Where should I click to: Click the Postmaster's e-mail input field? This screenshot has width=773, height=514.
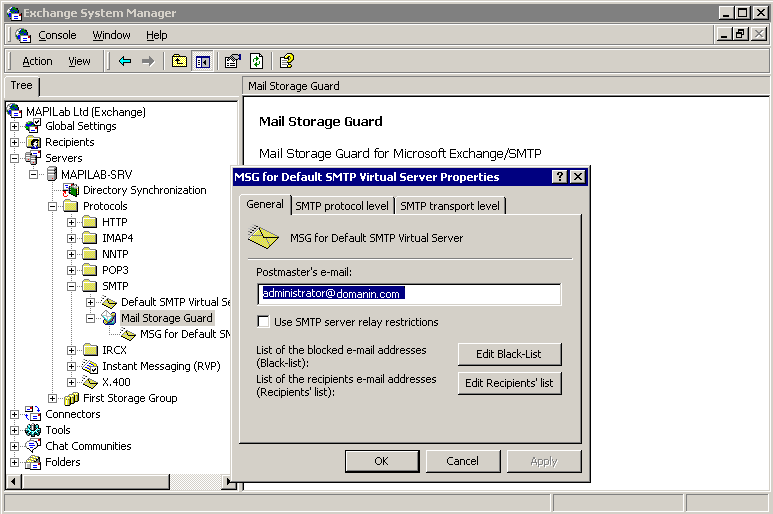click(409, 294)
